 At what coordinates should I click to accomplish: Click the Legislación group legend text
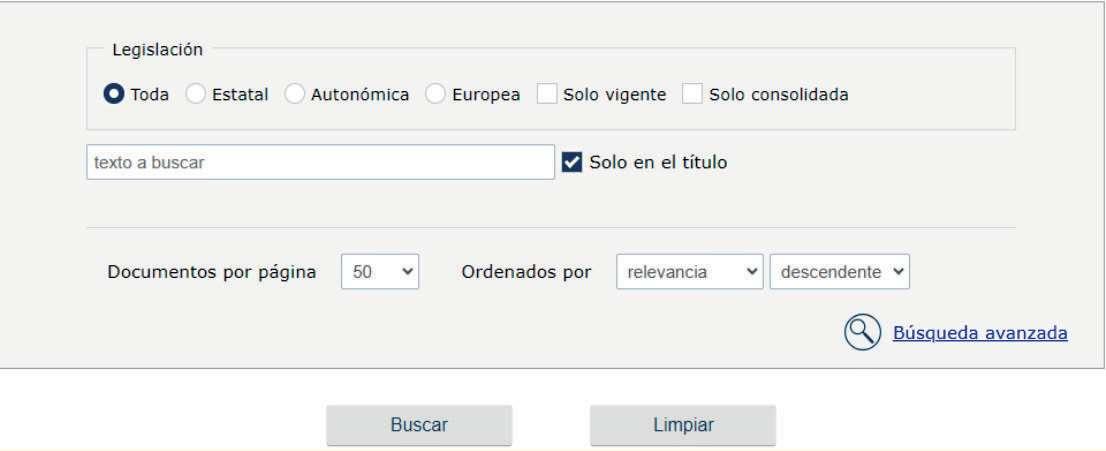158,48
